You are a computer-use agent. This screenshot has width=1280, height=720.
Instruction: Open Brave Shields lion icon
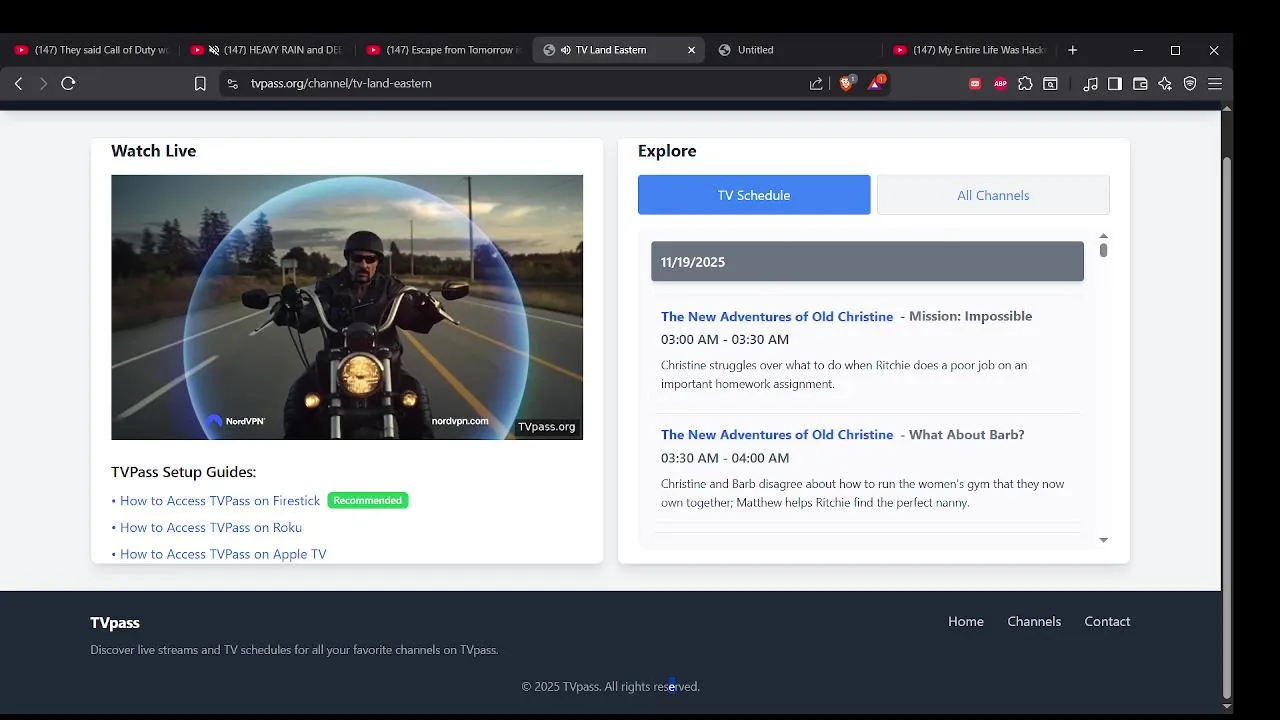click(847, 84)
